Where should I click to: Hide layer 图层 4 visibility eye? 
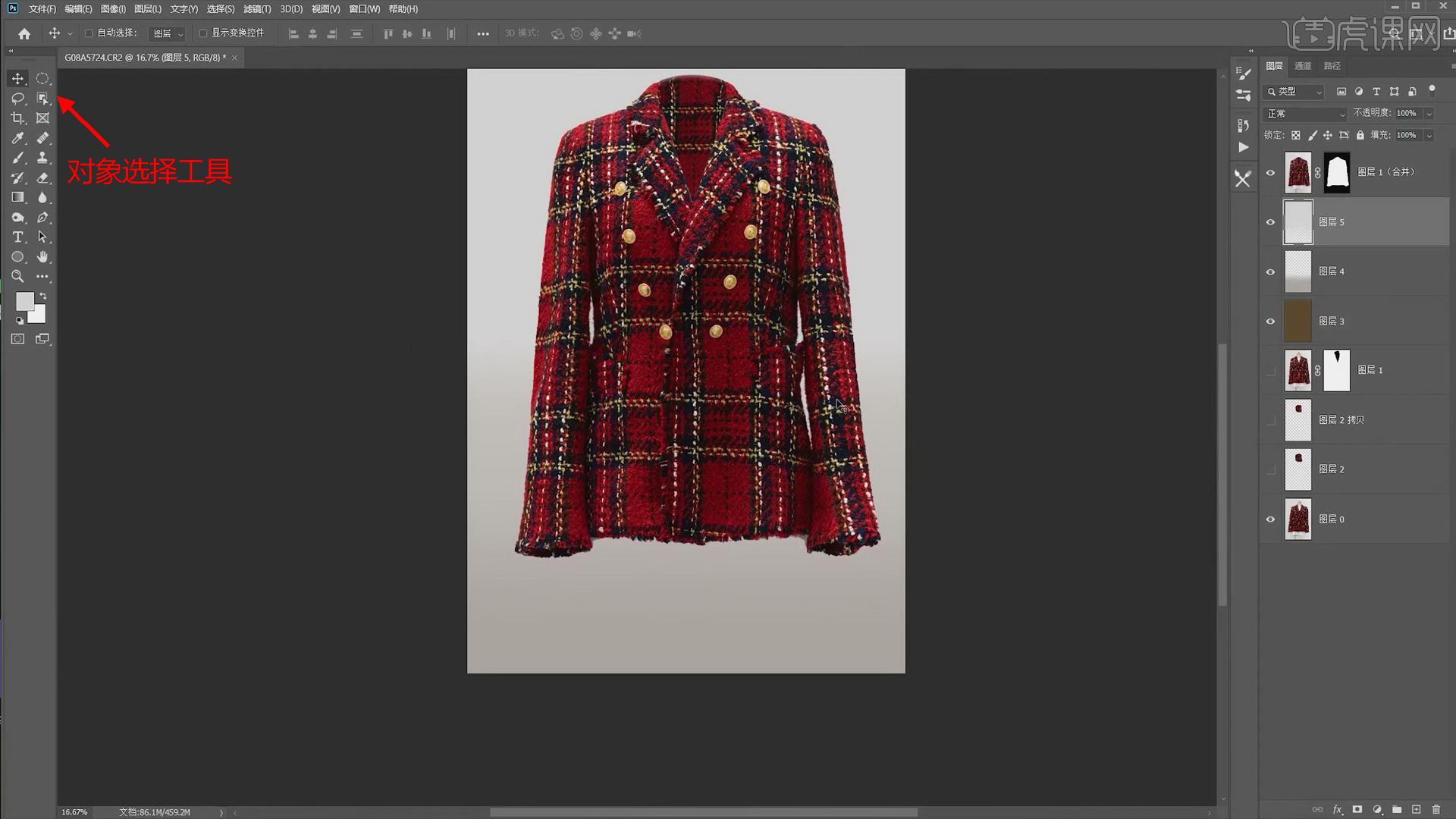pyautogui.click(x=1270, y=271)
